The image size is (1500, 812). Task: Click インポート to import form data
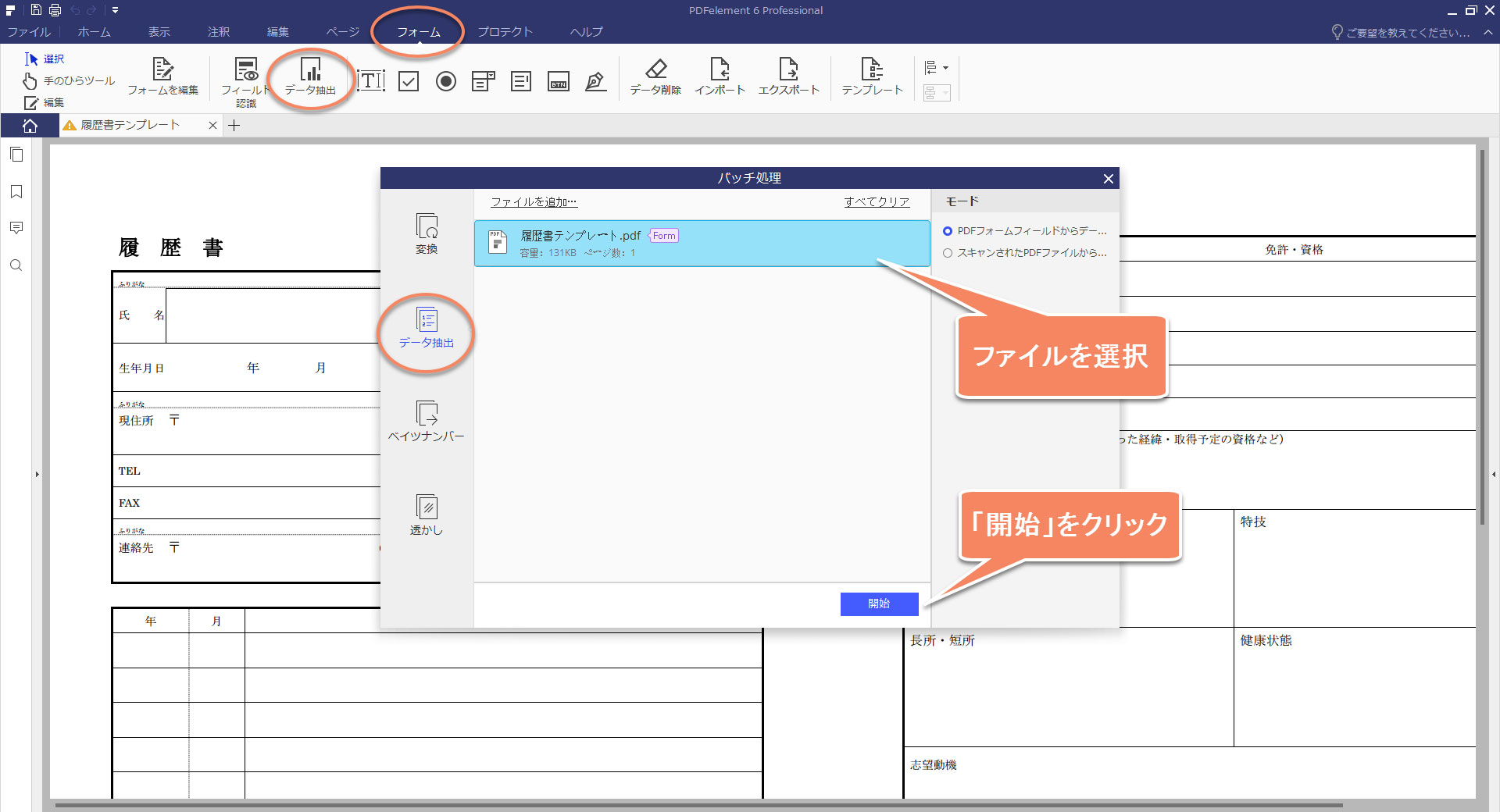click(x=720, y=77)
